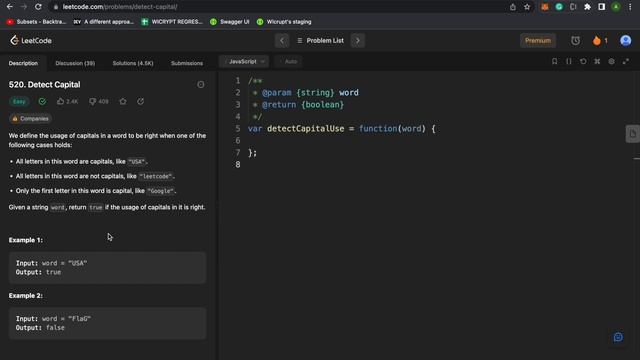The height and width of the screenshot is (360, 640).
Task: Click the Premium button
Action: coord(538,40)
